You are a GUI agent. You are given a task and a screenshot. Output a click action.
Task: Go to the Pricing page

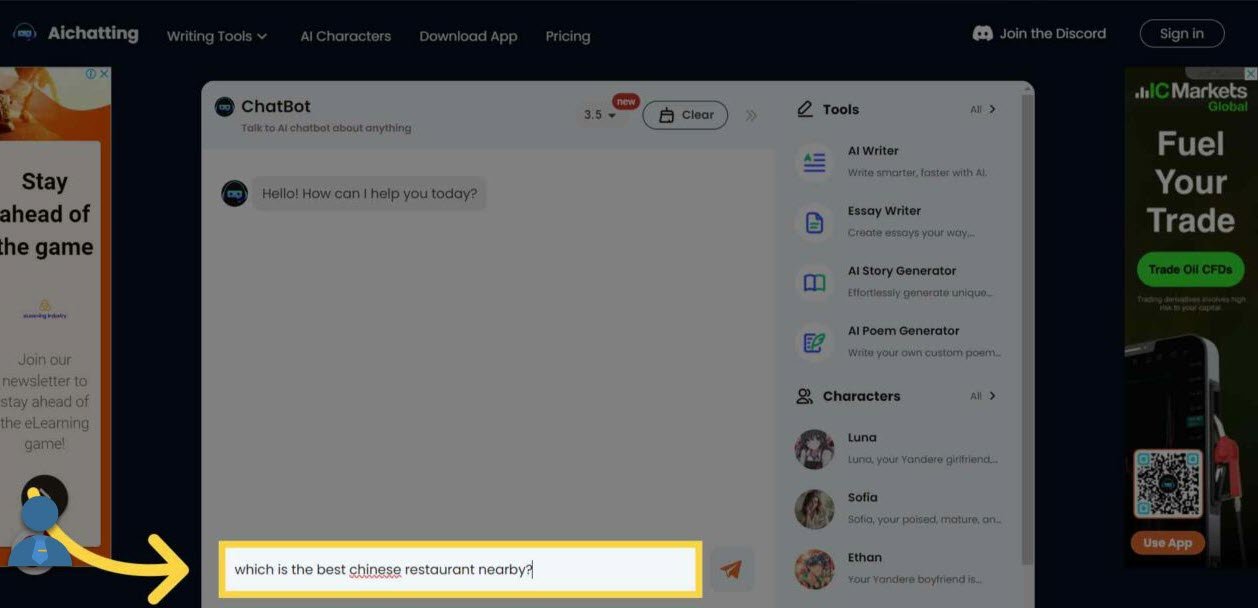[568, 36]
